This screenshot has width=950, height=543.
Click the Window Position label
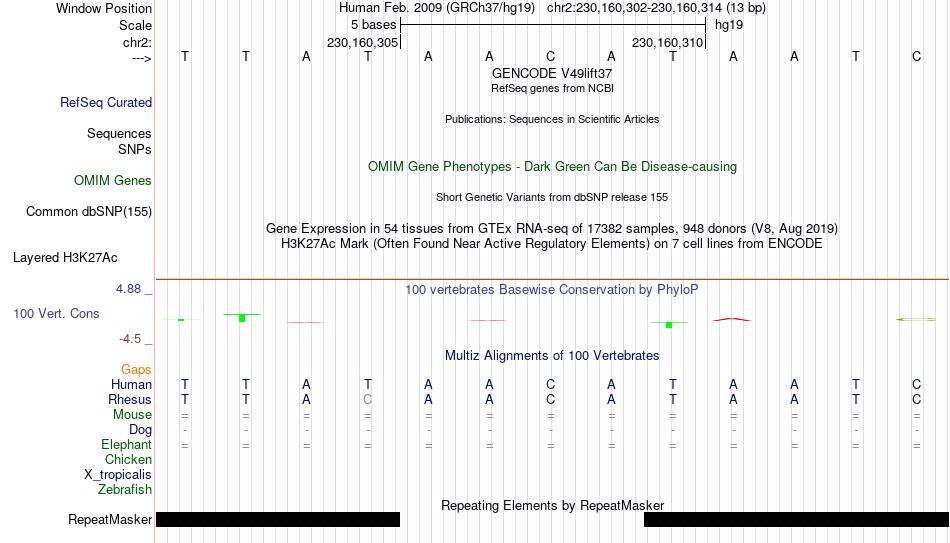click(x=104, y=8)
